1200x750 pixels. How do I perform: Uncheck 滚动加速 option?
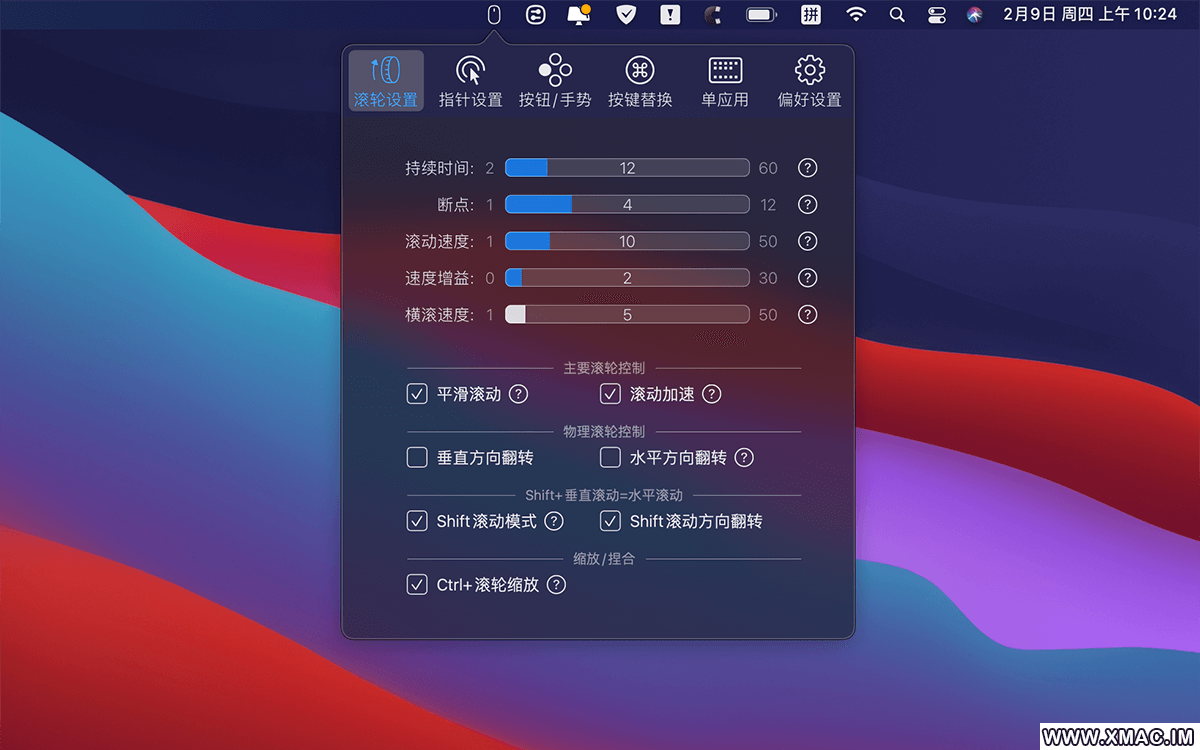(610, 394)
